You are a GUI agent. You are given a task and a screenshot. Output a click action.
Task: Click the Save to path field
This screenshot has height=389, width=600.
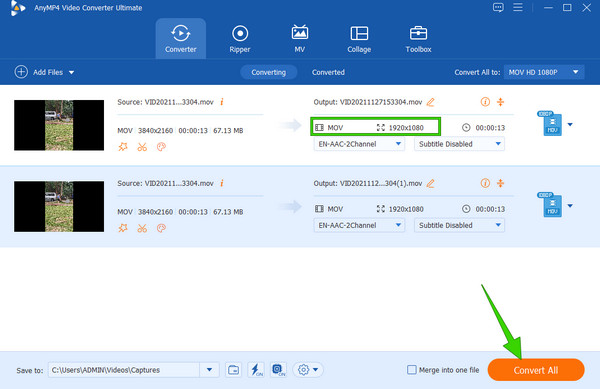[124, 370]
